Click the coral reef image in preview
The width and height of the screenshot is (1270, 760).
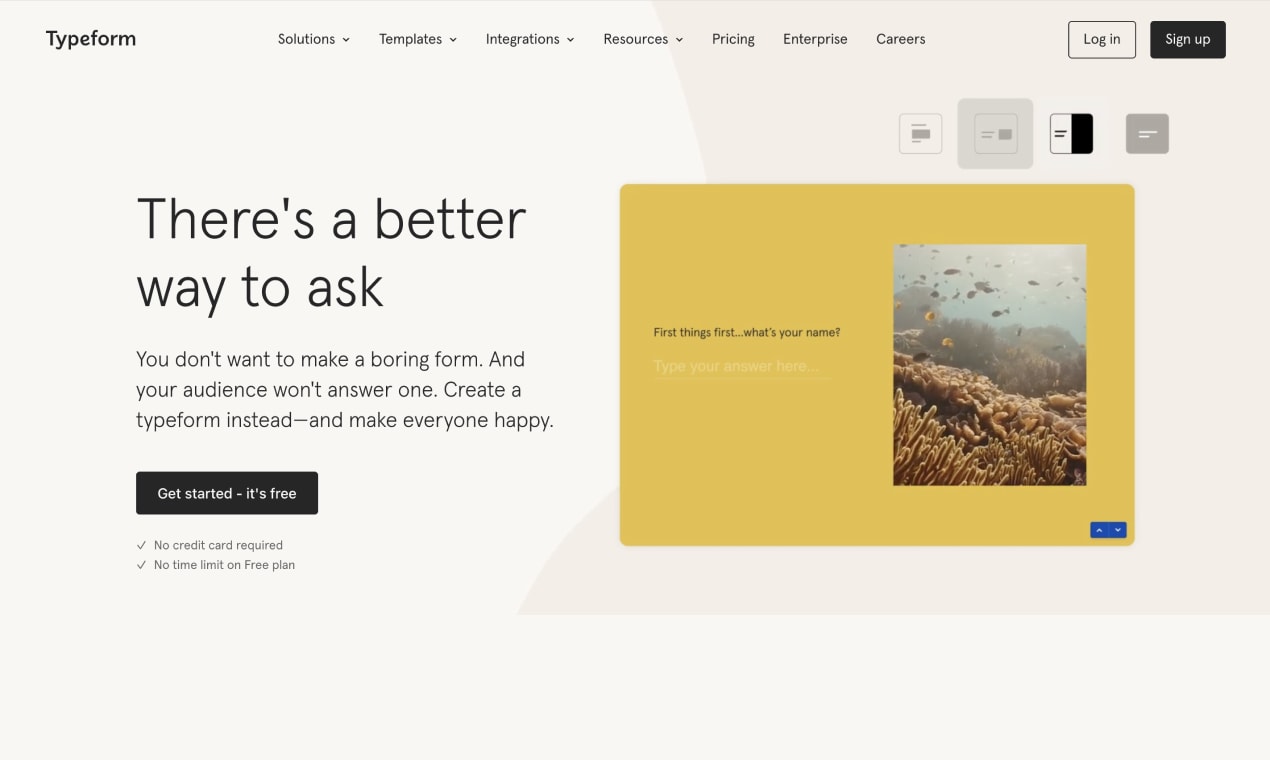pyautogui.click(x=990, y=365)
